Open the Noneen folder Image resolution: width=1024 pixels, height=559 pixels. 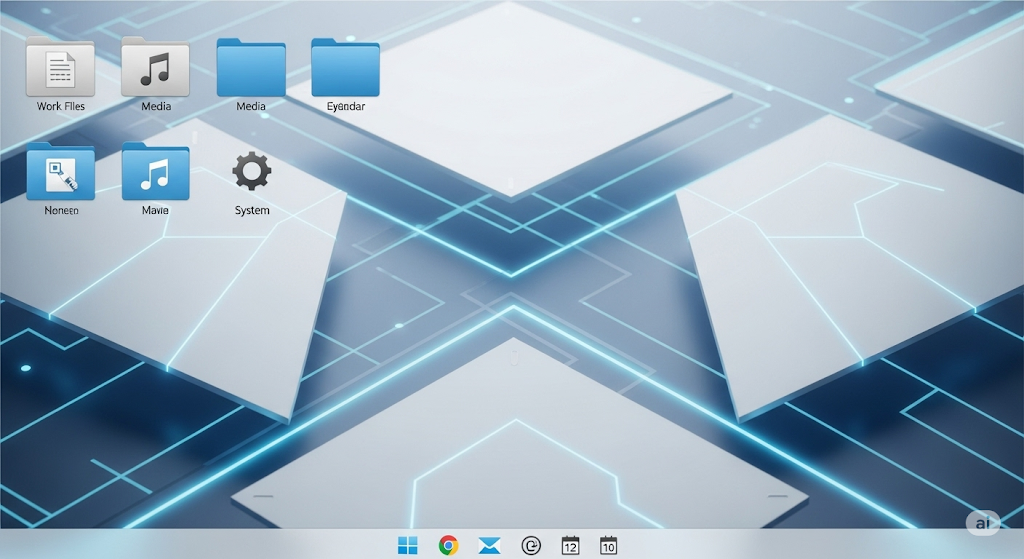[x=61, y=171]
